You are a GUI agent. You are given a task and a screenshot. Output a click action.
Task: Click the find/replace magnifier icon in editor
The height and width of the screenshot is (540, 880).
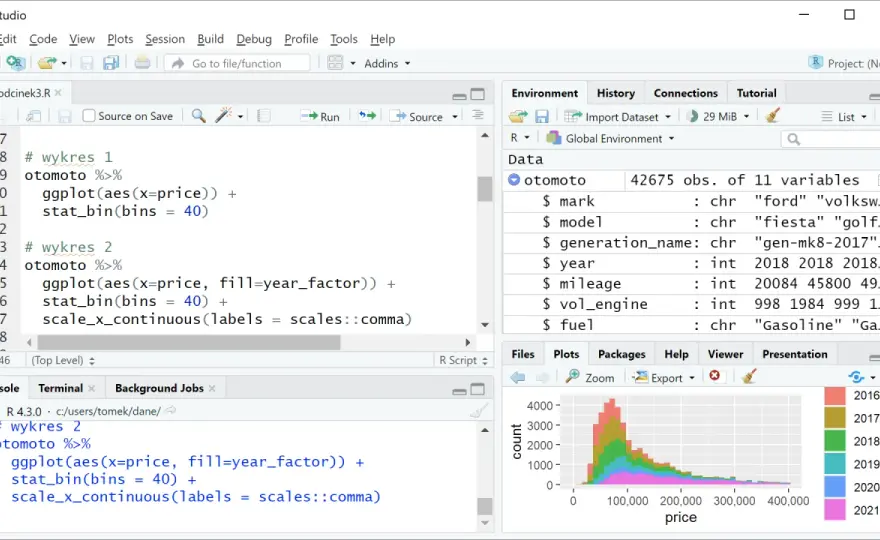click(x=198, y=116)
